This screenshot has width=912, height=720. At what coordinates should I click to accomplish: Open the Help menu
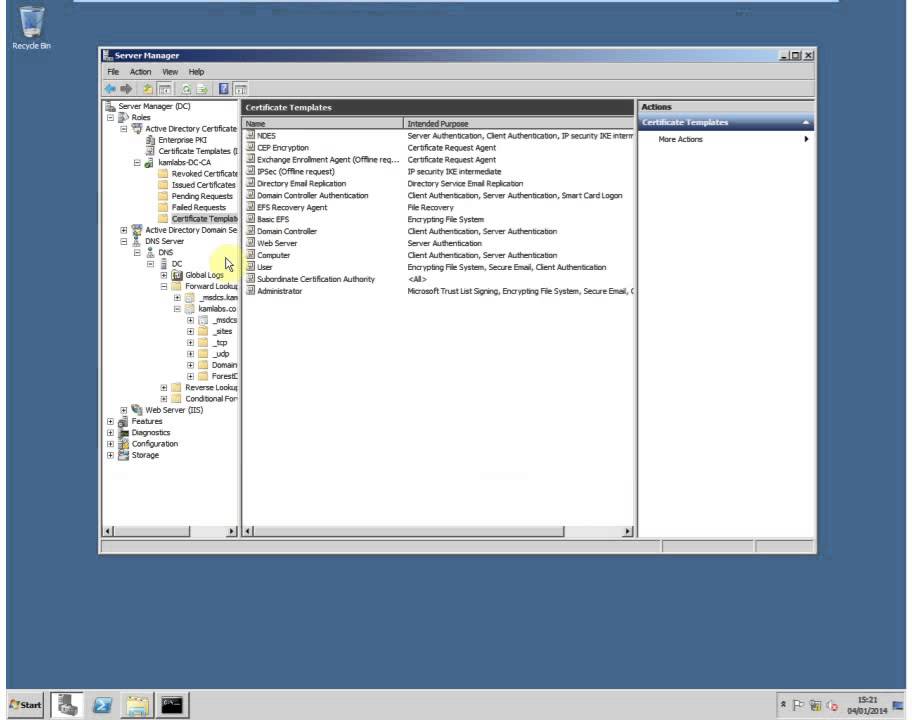point(196,72)
